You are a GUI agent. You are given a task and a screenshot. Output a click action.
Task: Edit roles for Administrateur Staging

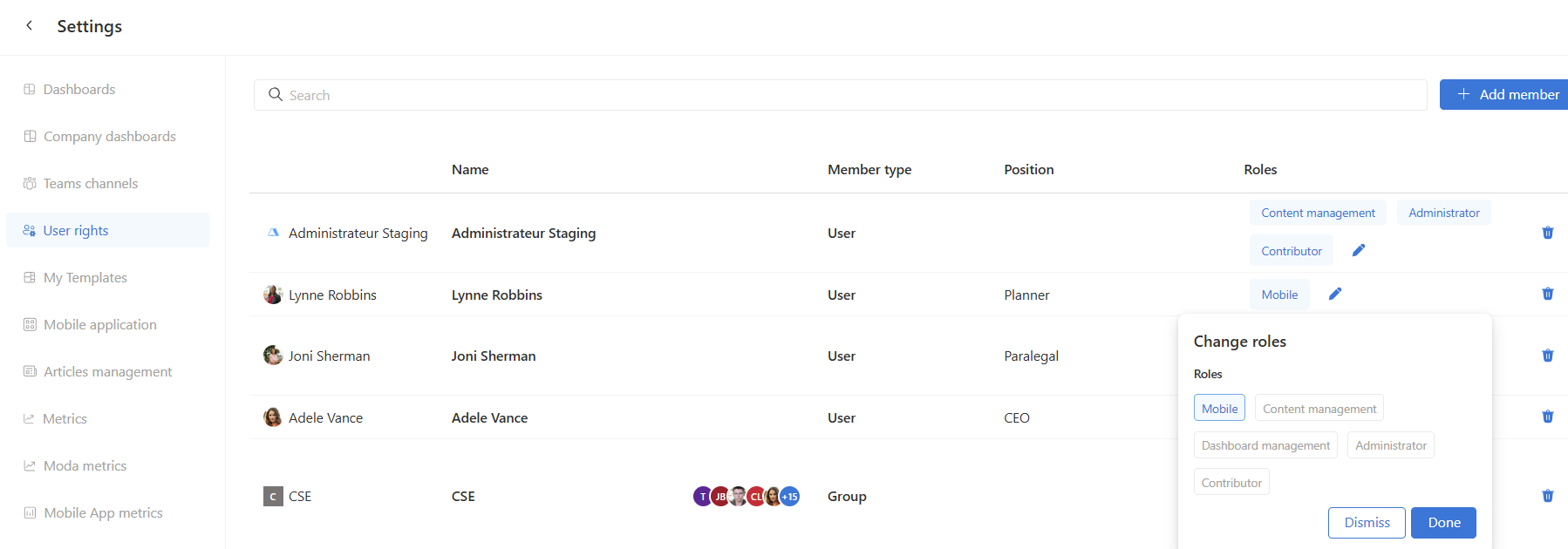(1359, 251)
